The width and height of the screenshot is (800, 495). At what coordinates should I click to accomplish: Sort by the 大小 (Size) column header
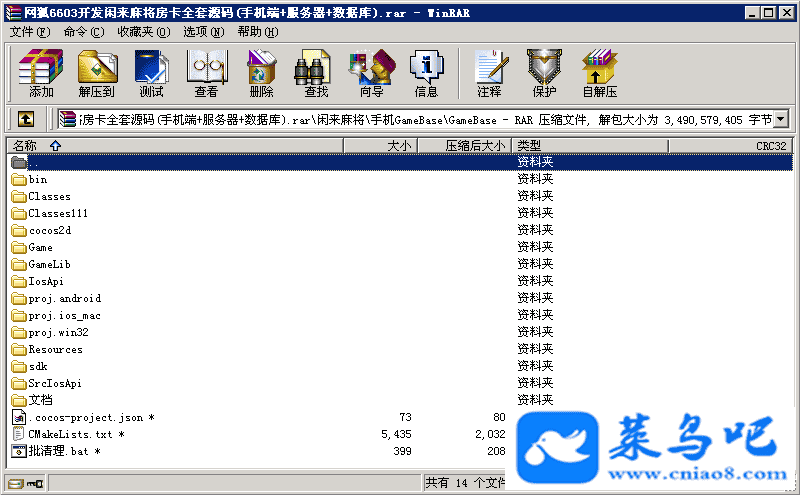click(381, 146)
